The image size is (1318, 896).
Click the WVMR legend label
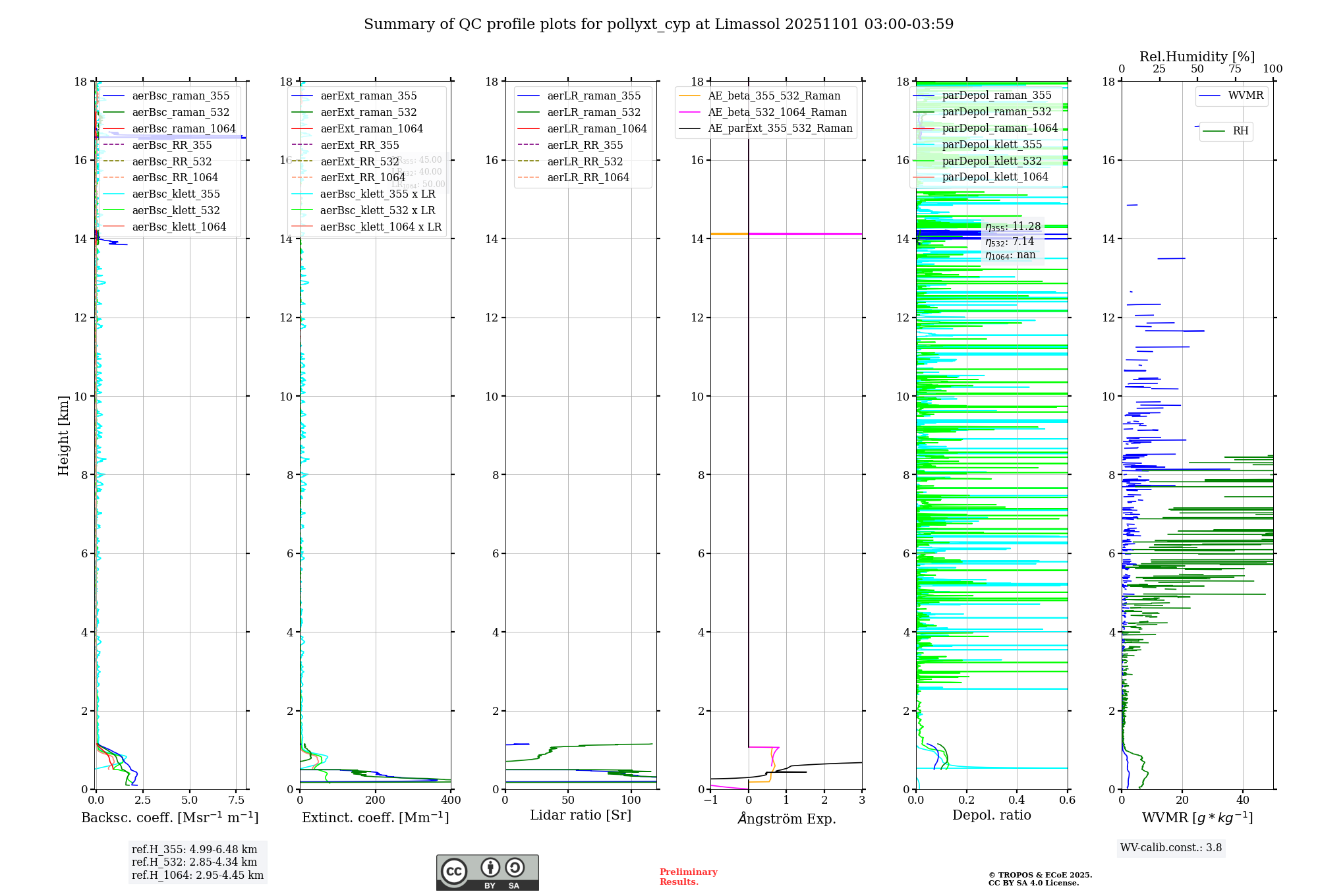(1246, 96)
